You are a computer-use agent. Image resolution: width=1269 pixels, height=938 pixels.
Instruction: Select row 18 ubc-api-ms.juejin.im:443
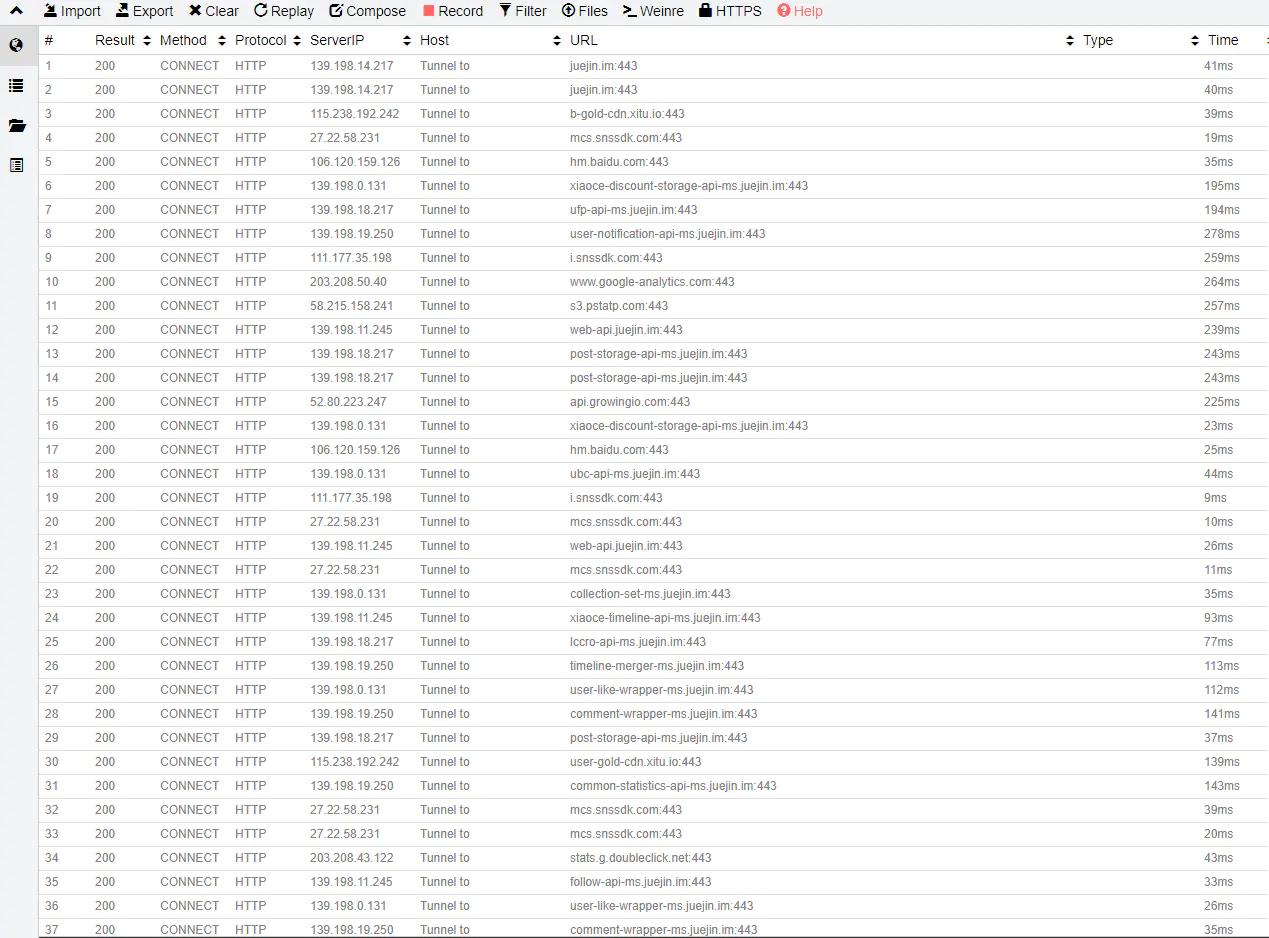click(x=653, y=474)
